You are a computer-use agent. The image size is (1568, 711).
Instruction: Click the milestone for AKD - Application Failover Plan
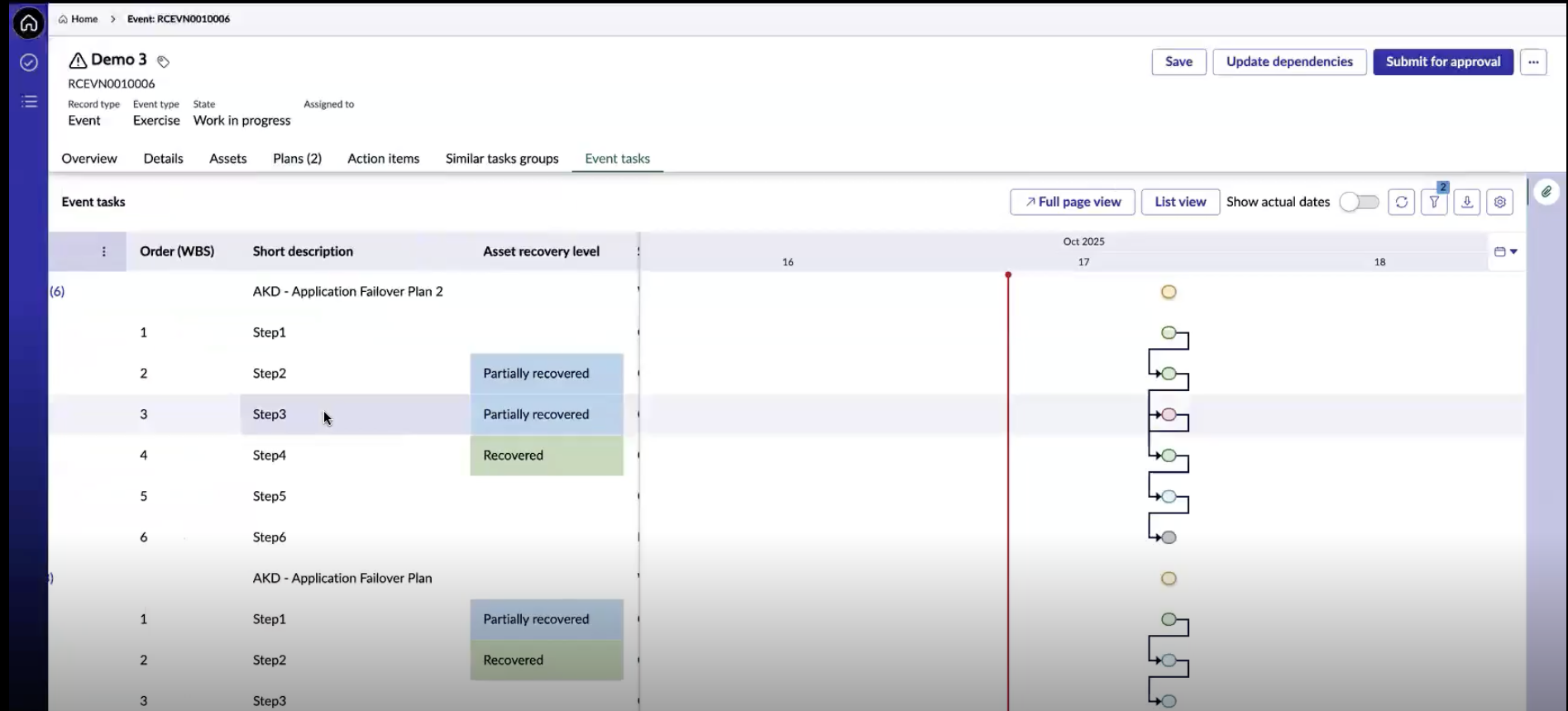pos(1169,579)
